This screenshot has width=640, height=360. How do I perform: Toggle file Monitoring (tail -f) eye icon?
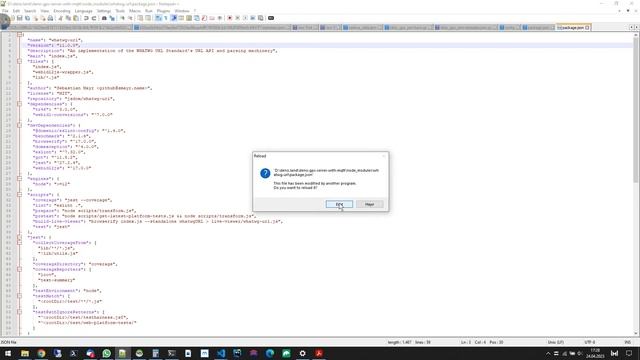pos(220,18)
